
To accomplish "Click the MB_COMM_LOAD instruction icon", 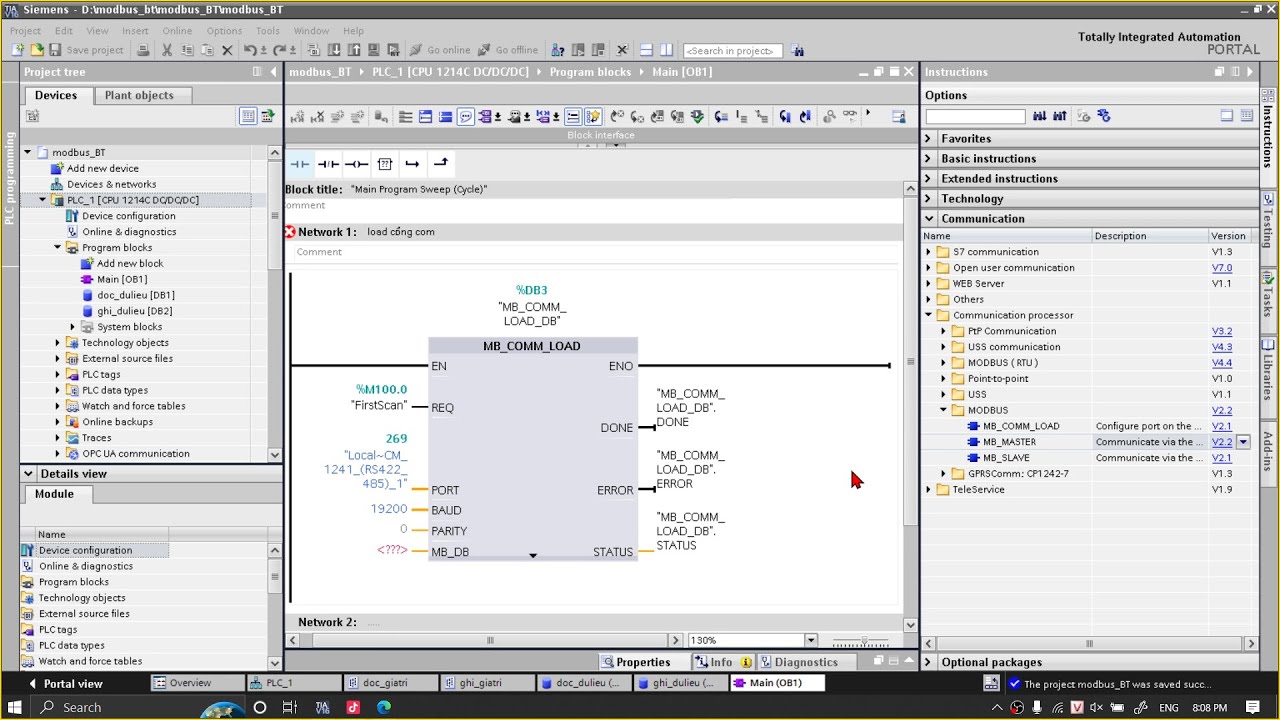I will (x=973, y=426).
